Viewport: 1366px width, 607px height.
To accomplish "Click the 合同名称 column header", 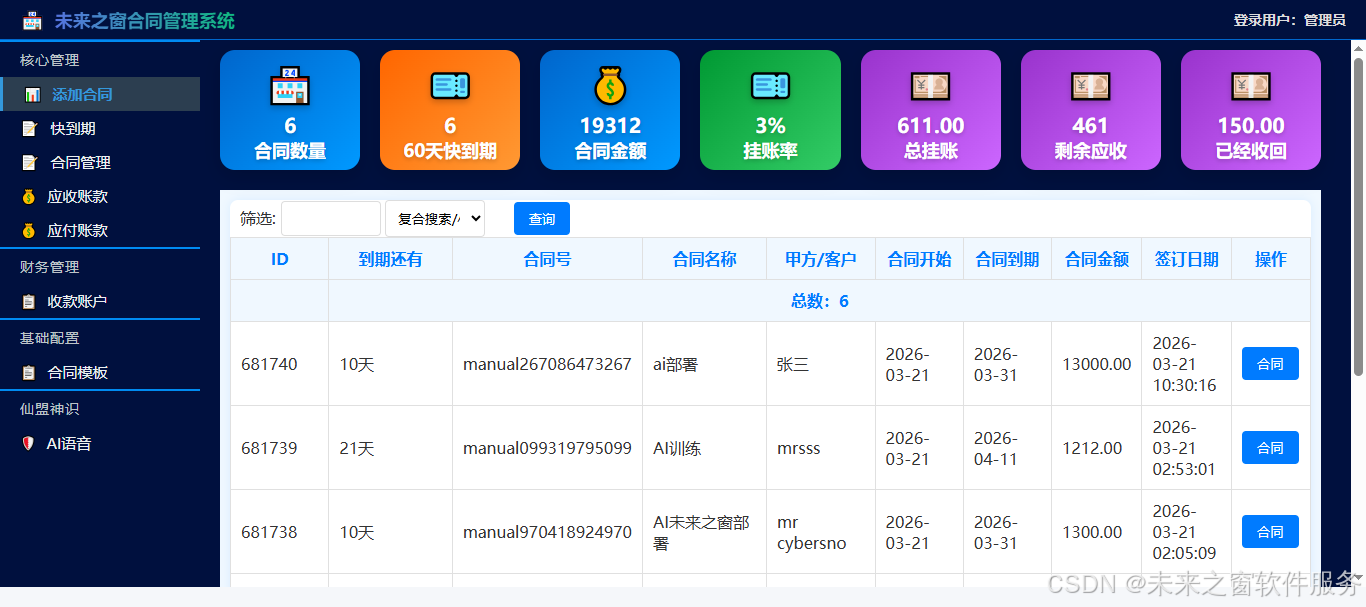I will pos(705,259).
